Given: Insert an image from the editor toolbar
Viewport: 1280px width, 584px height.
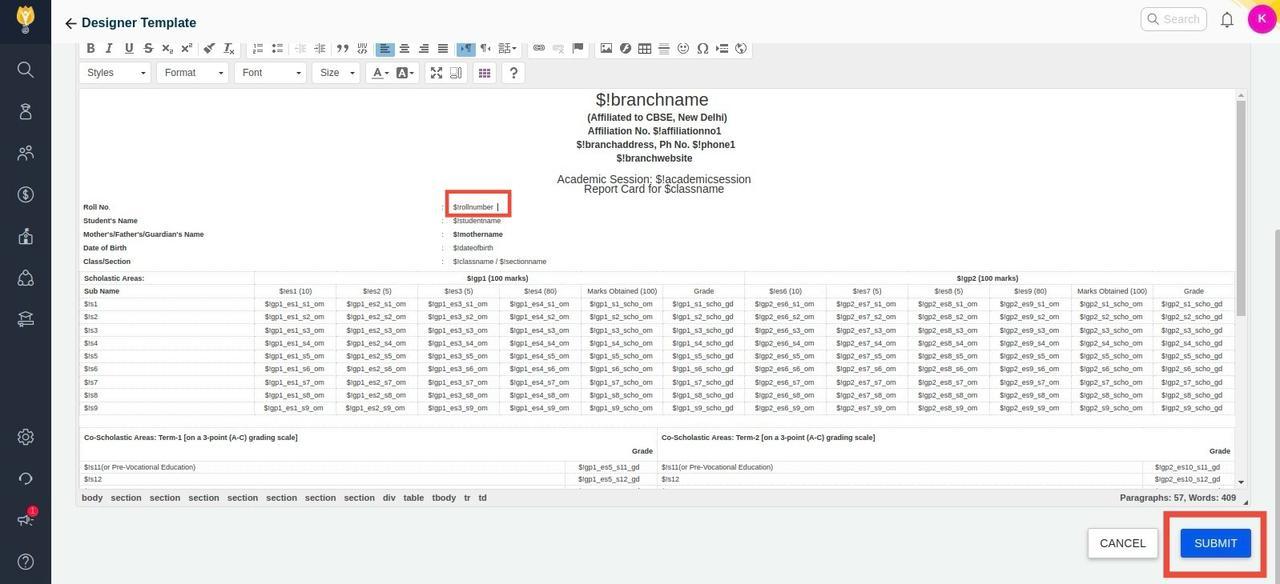Looking at the screenshot, I should [606, 48].
